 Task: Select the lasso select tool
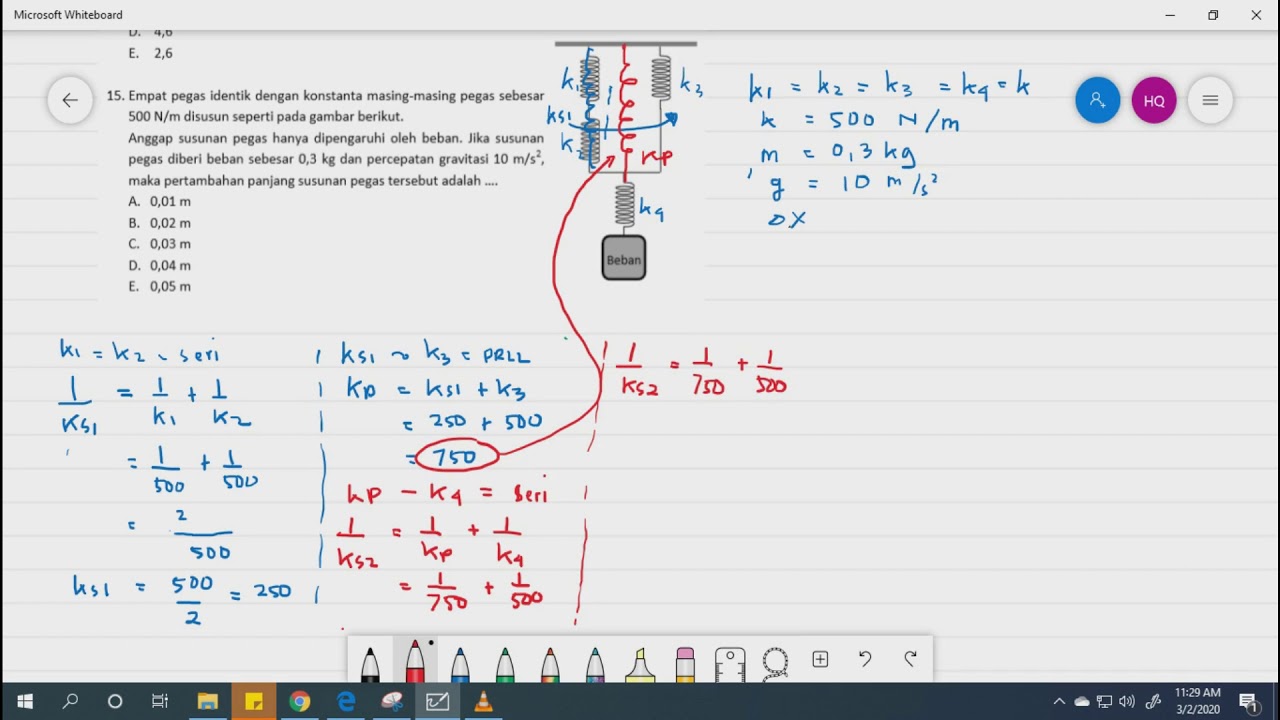coord(775,662)
